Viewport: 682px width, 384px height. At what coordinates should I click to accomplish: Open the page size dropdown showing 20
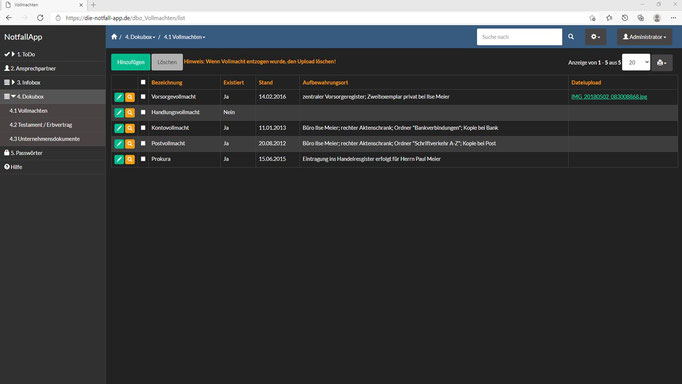[x=636, y=63]
